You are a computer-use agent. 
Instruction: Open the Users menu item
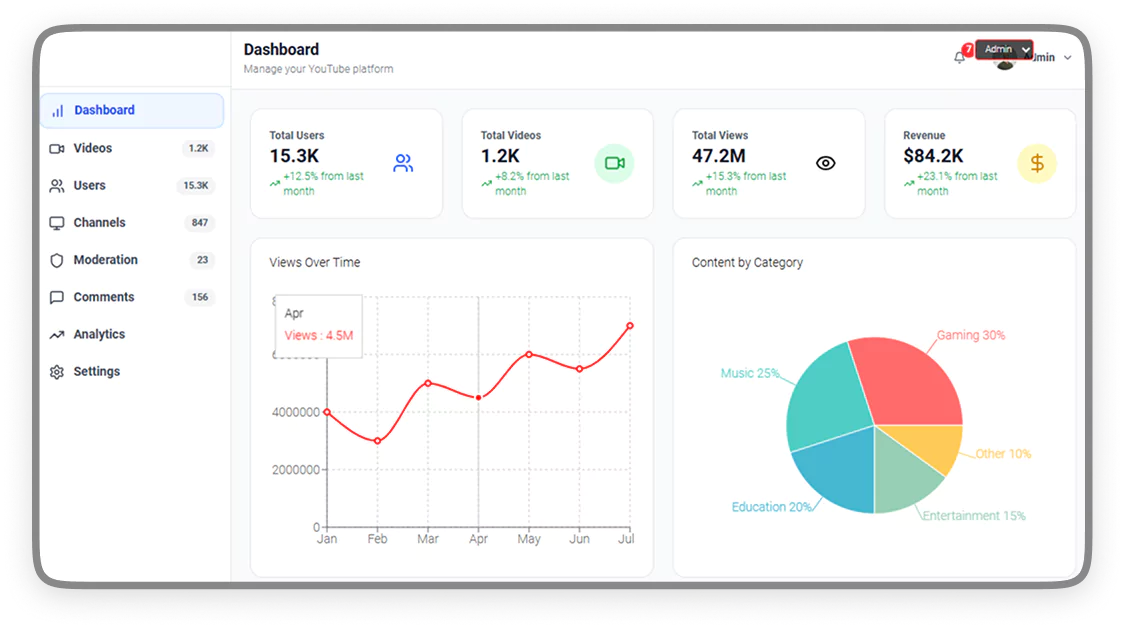point(89,186)
